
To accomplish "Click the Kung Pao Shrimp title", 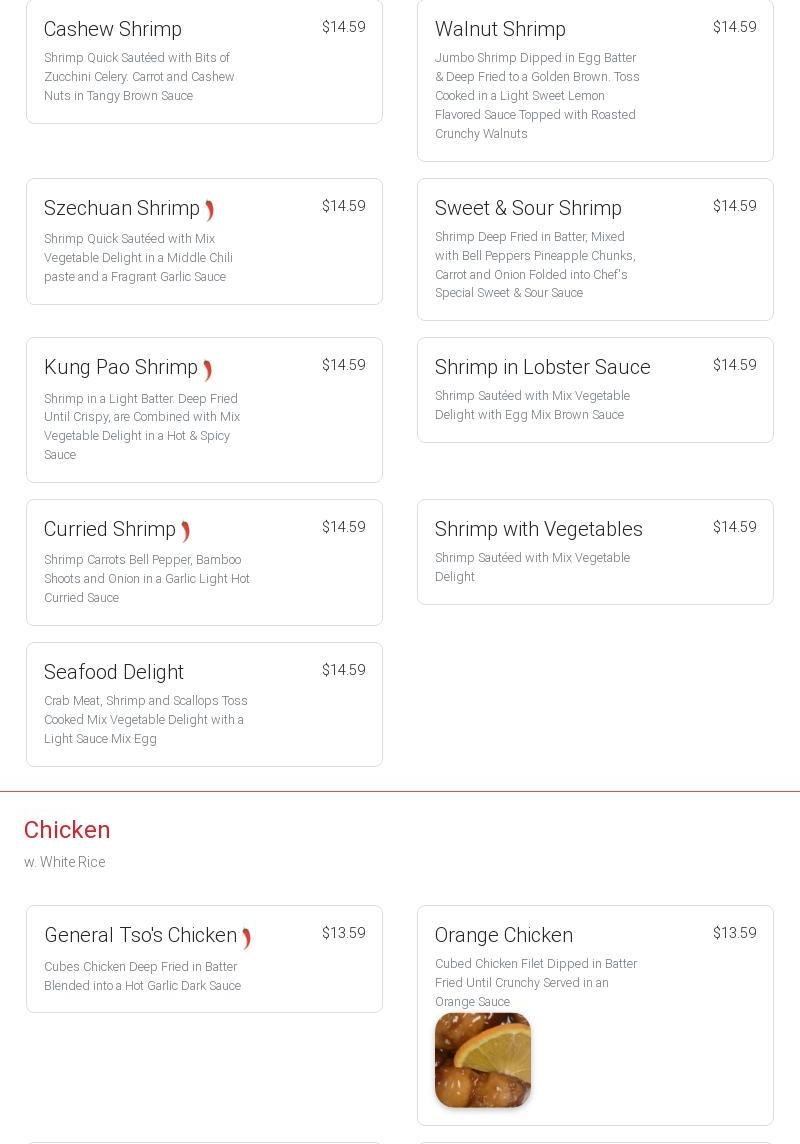I will coord(121,367).
